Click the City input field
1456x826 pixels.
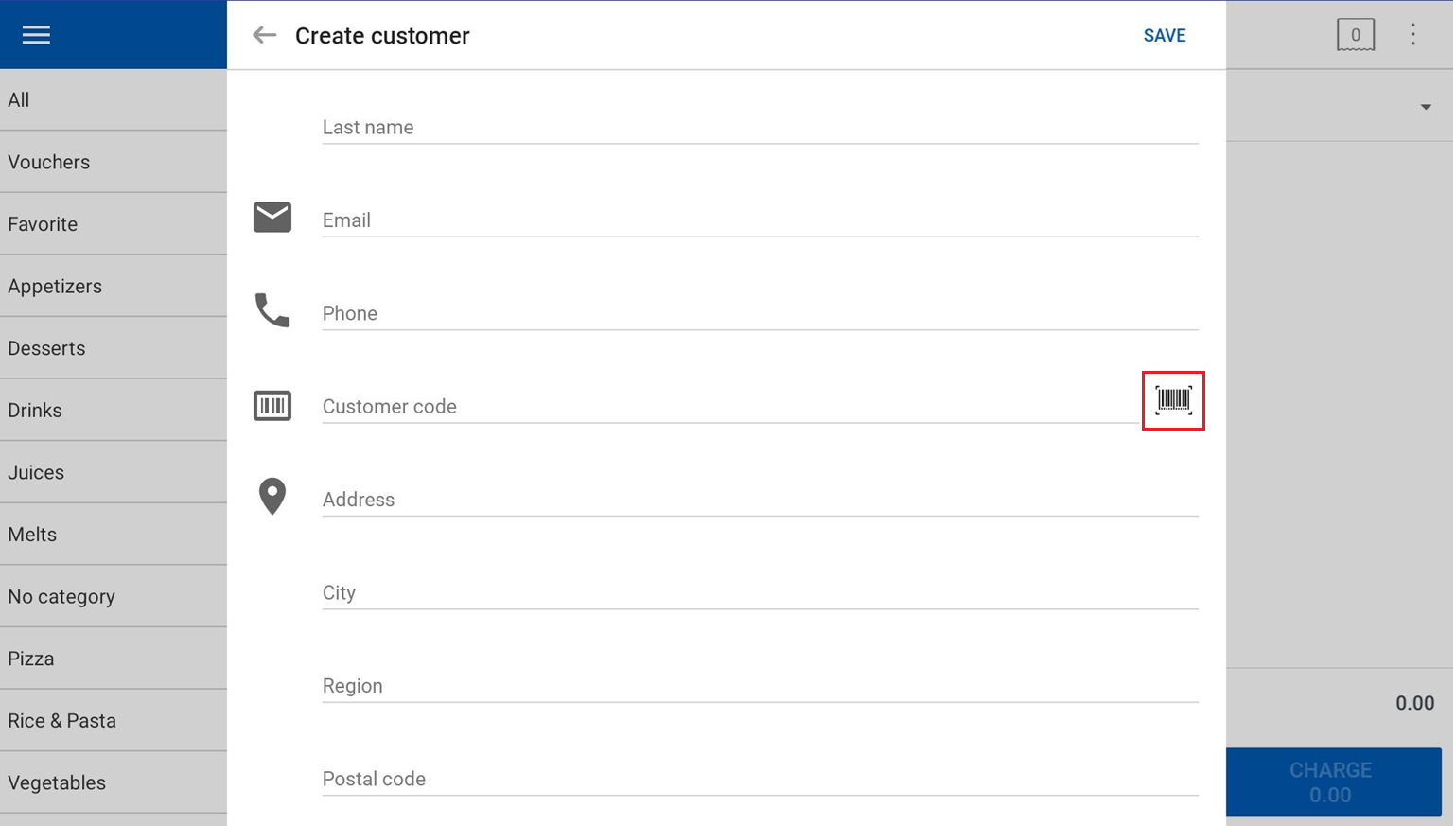(x=760, y=592)
